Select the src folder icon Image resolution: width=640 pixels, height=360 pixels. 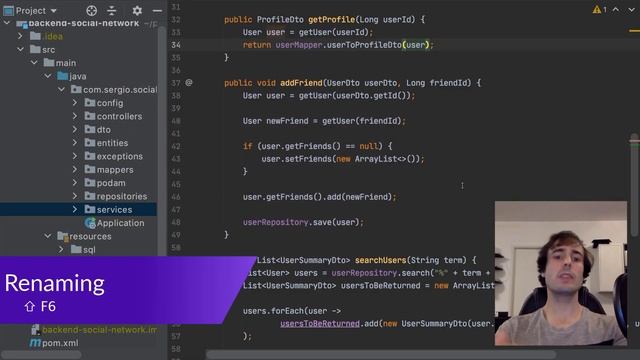(36, 49)
